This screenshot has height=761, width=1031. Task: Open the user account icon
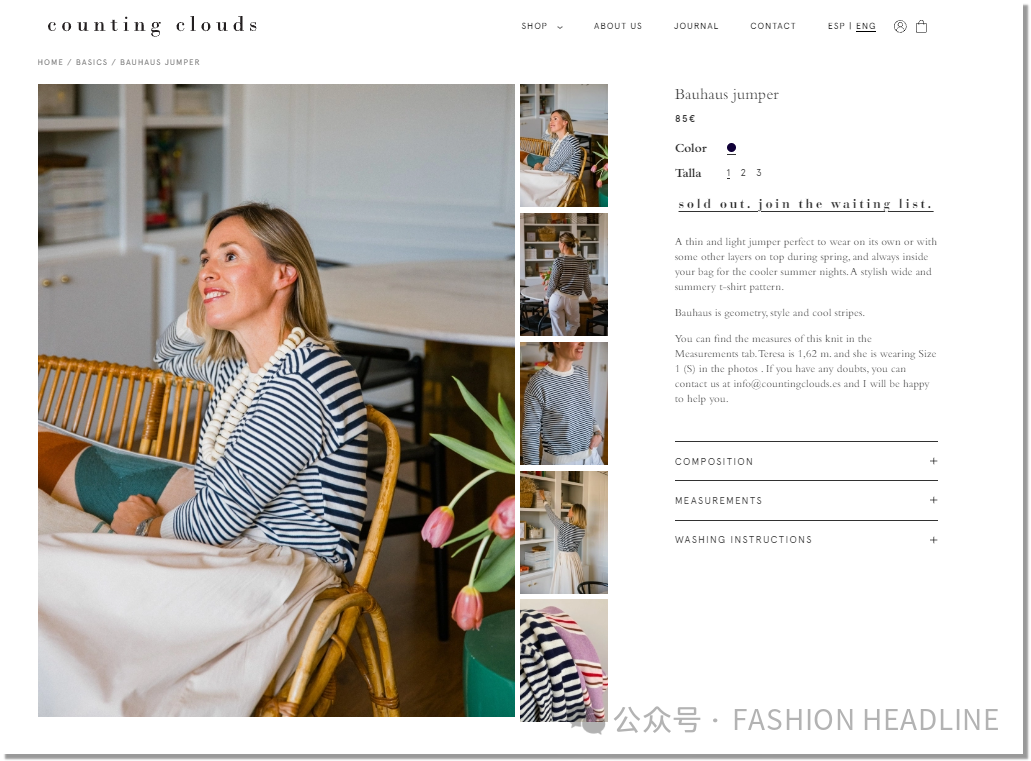900,26
